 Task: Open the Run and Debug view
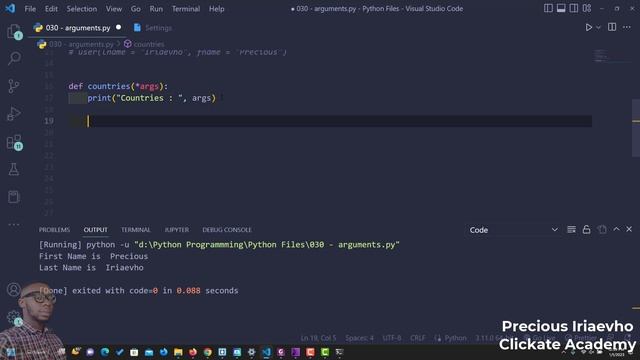pyautogui.click(x=14, y=114)
